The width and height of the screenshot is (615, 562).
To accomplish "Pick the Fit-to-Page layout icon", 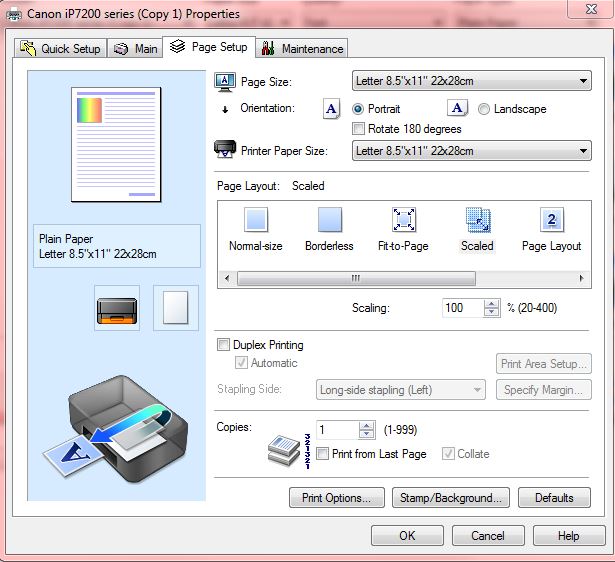I will (x=404, y=221).
